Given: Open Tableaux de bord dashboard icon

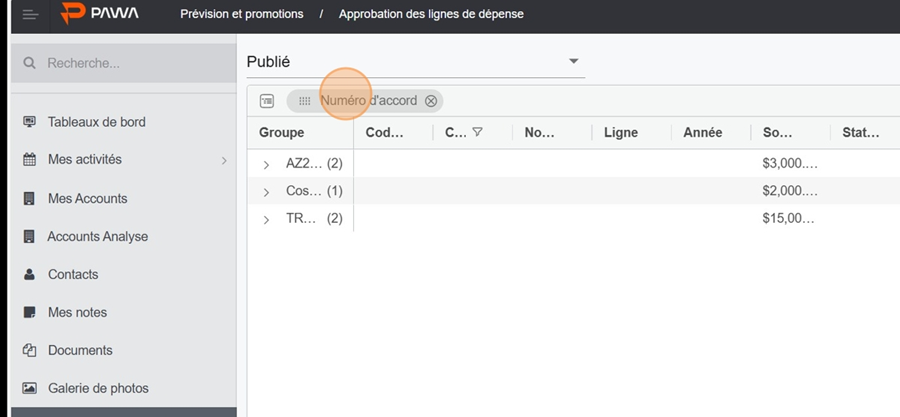Looking at the screenshot, I should (x=29, y=122).
